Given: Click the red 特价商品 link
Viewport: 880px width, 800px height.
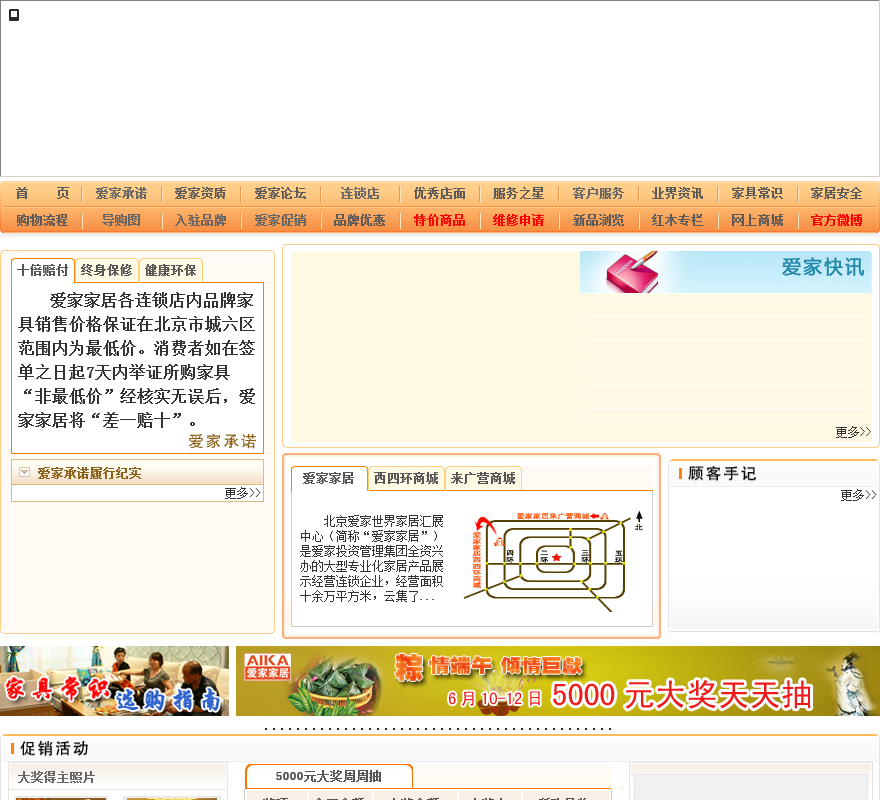Looking at the screenshot, I should (439, 220).
